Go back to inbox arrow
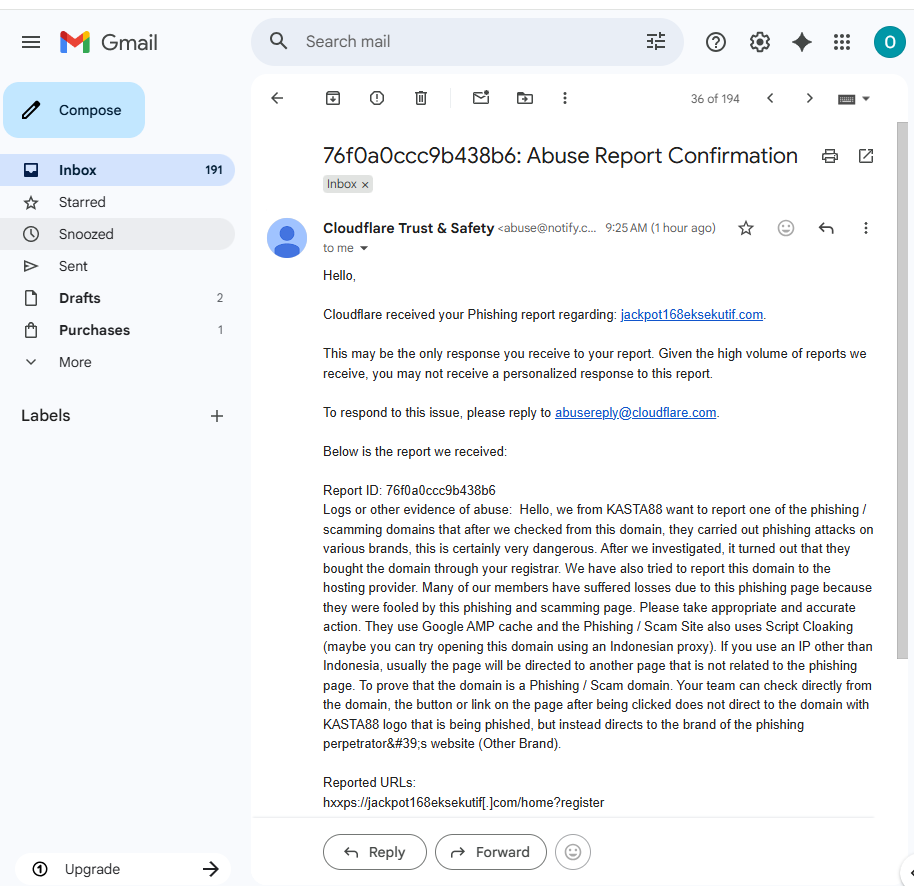The width and height of the screenshot is (914, 886). (277, 98)
